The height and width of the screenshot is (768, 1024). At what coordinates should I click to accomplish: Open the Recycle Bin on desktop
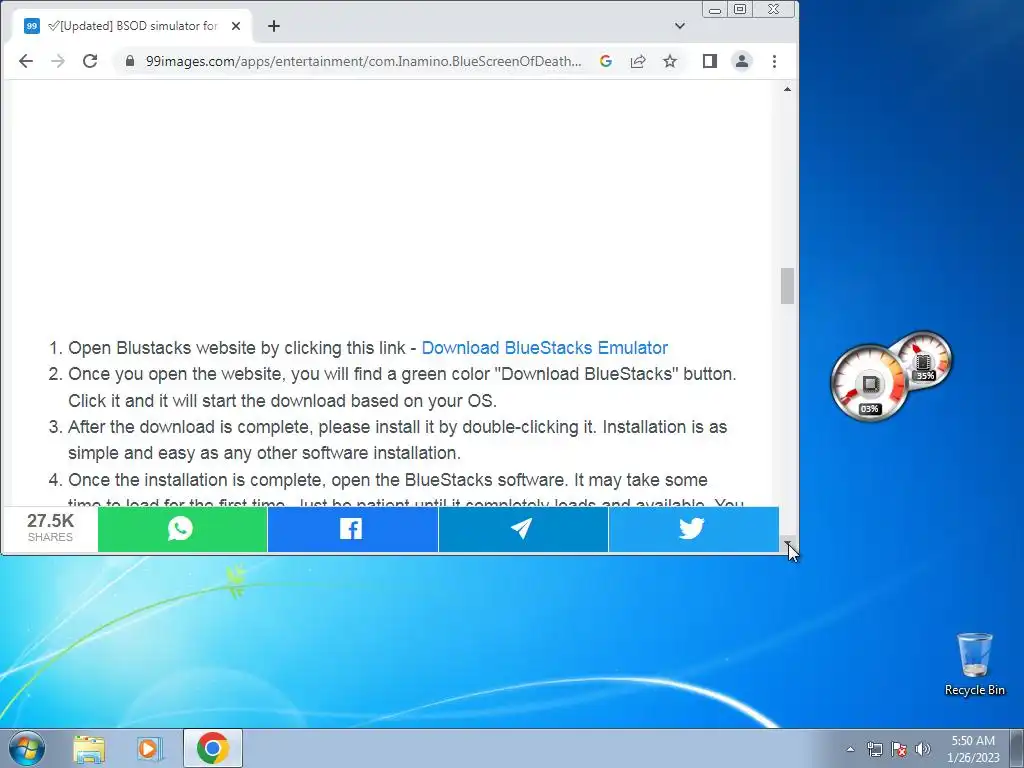(x=974, y=665)
